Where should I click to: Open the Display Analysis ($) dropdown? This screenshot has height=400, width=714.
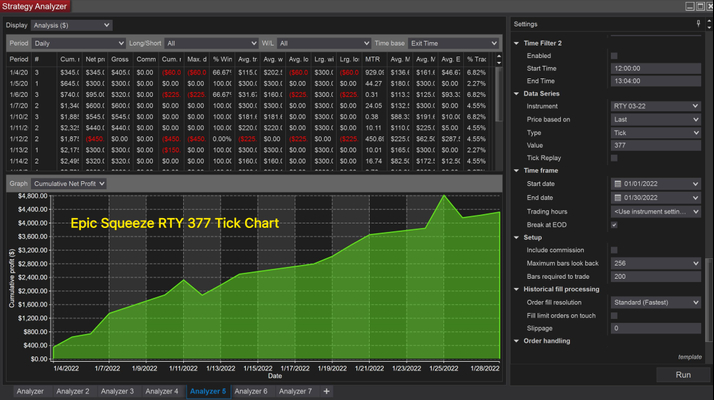[72, 24]
